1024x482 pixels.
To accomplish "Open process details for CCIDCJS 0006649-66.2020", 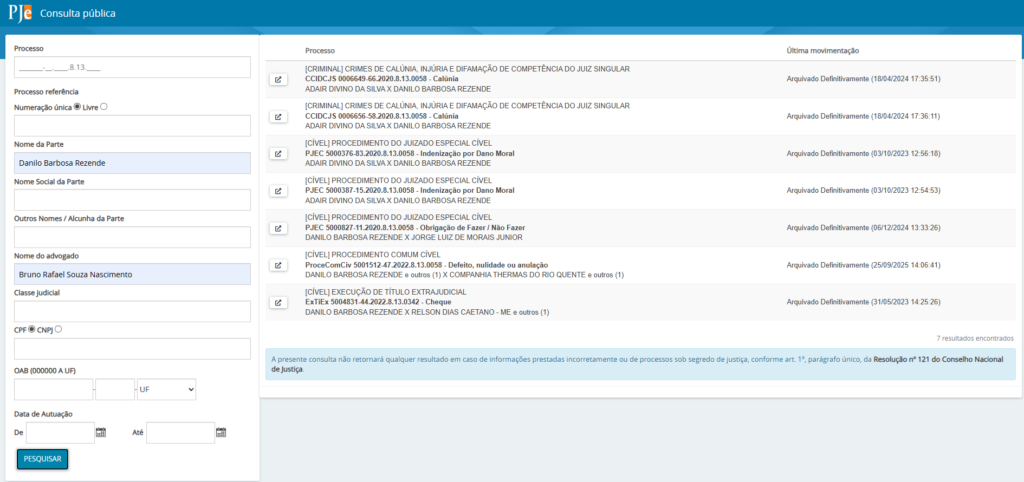I will (x=278, y=79).
